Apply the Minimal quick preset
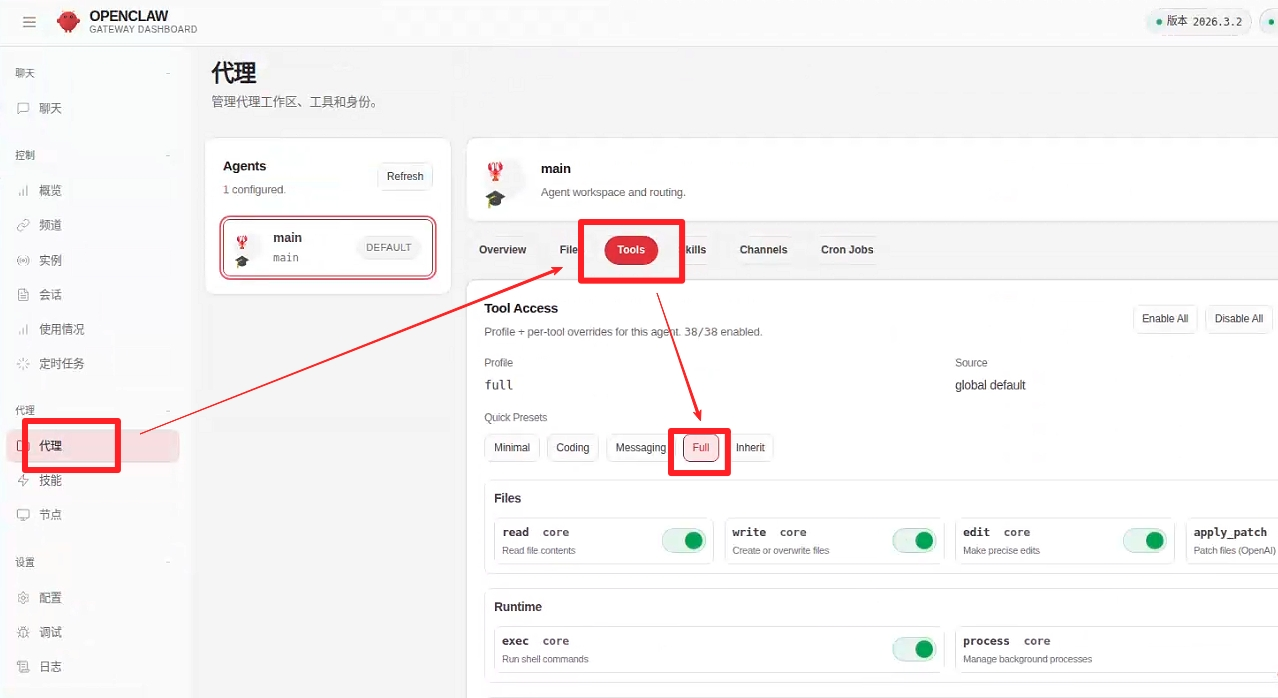 512,447
